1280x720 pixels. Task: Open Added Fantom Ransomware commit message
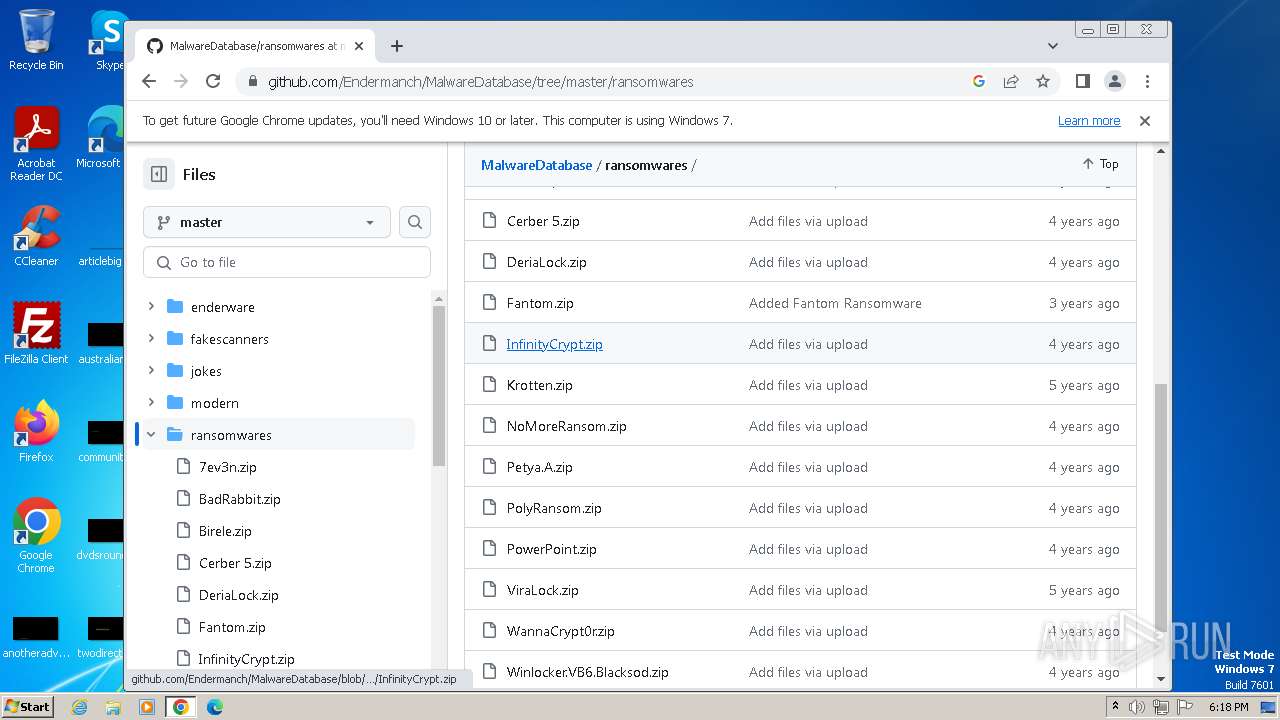(835, 303)
